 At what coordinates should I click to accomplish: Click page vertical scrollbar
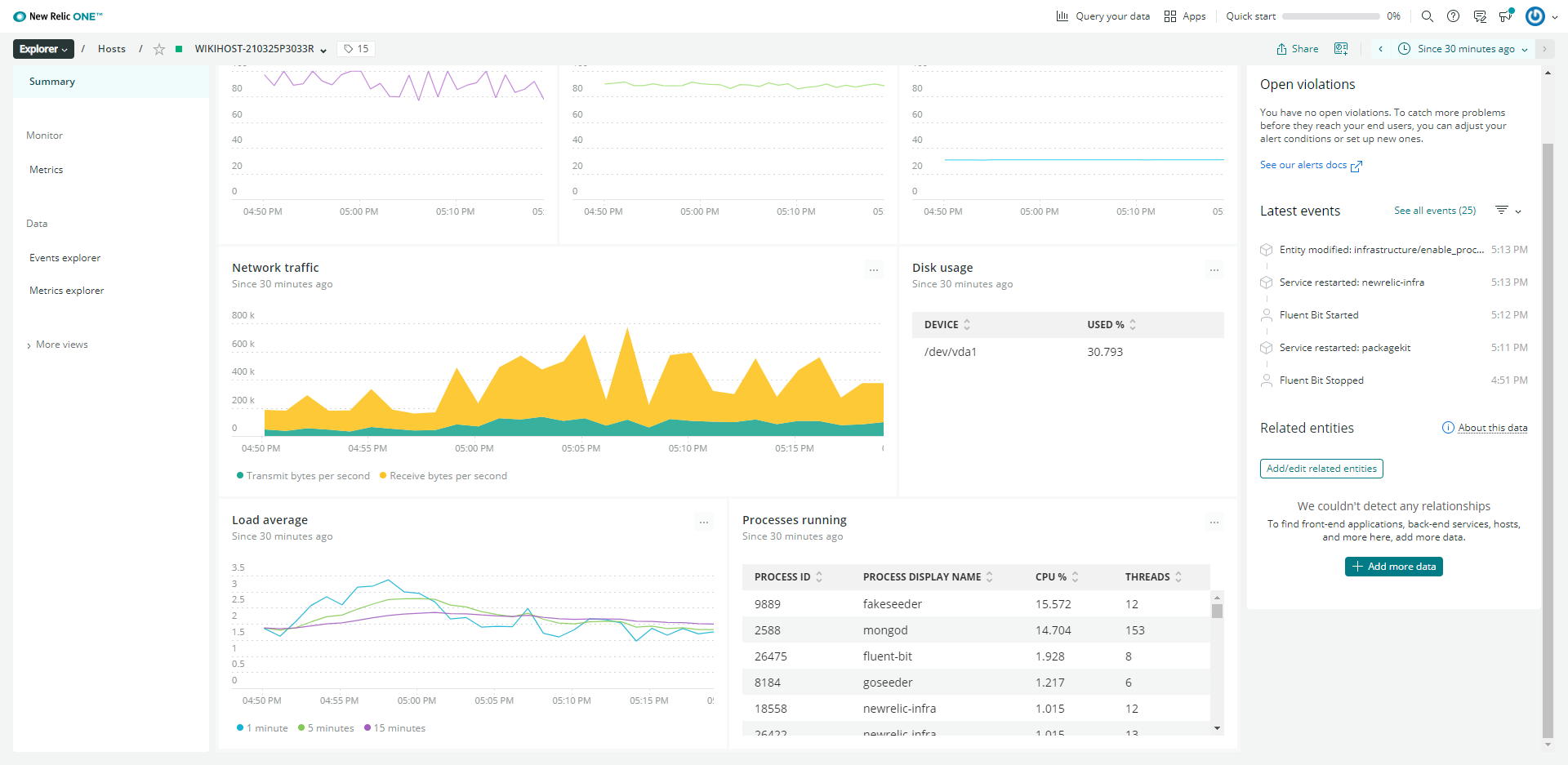pos(1548,441)
